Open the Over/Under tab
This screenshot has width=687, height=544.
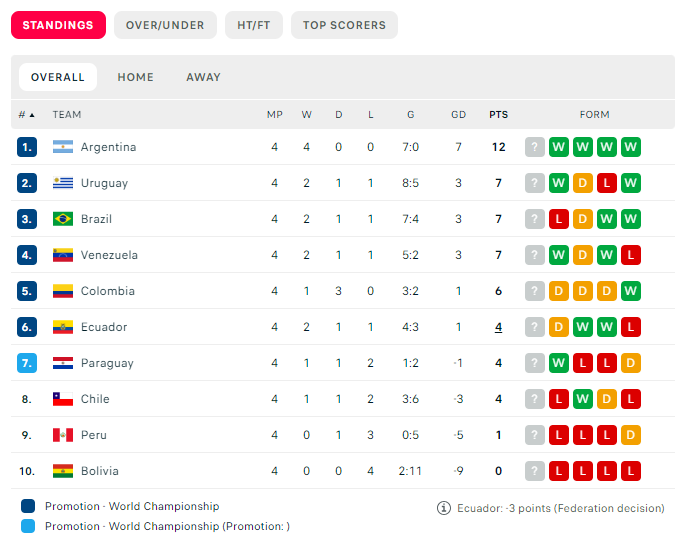point(165,25)
